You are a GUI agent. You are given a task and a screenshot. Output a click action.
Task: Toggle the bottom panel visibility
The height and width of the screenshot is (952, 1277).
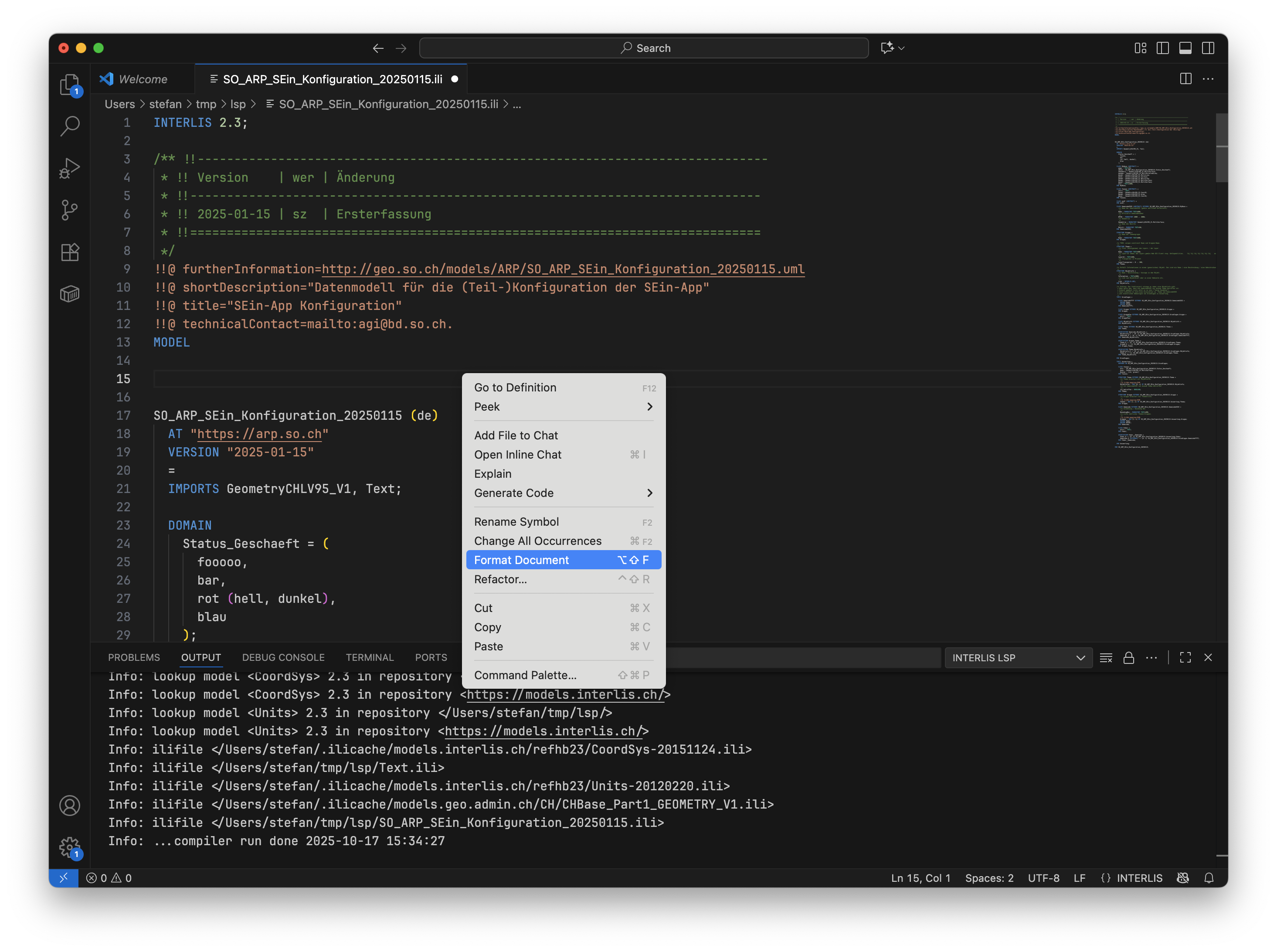[x=1185, y=48]
